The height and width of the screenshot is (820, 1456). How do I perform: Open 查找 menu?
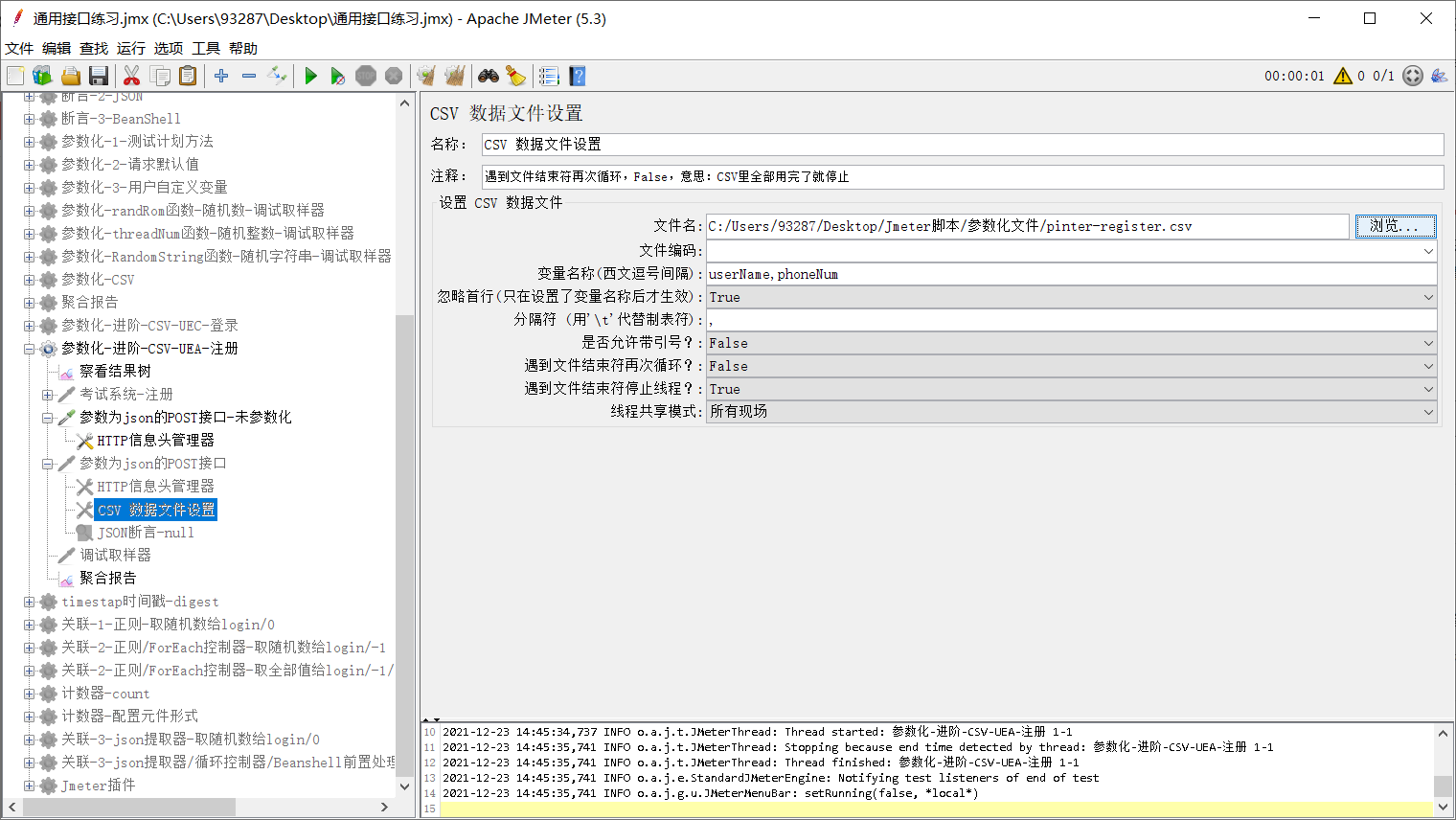coord(94,48)
